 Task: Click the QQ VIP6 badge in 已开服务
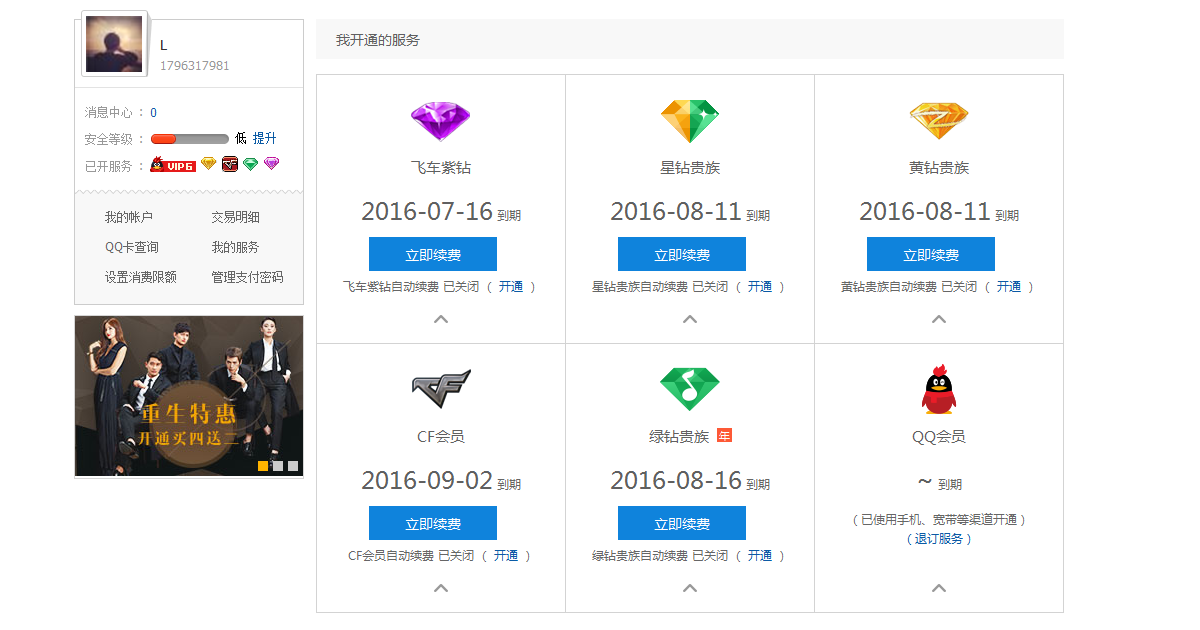click(x=172, y=165)
